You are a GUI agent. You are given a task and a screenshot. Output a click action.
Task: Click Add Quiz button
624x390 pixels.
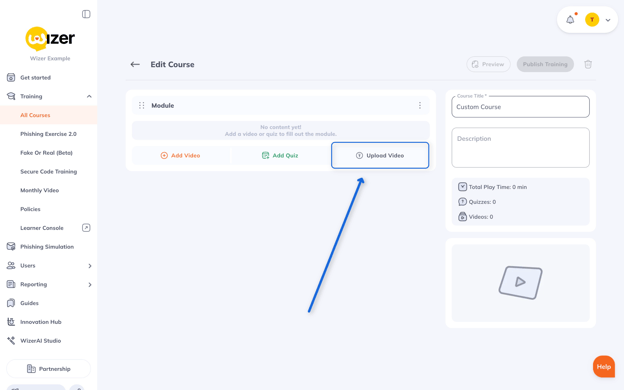pos(280,156)
